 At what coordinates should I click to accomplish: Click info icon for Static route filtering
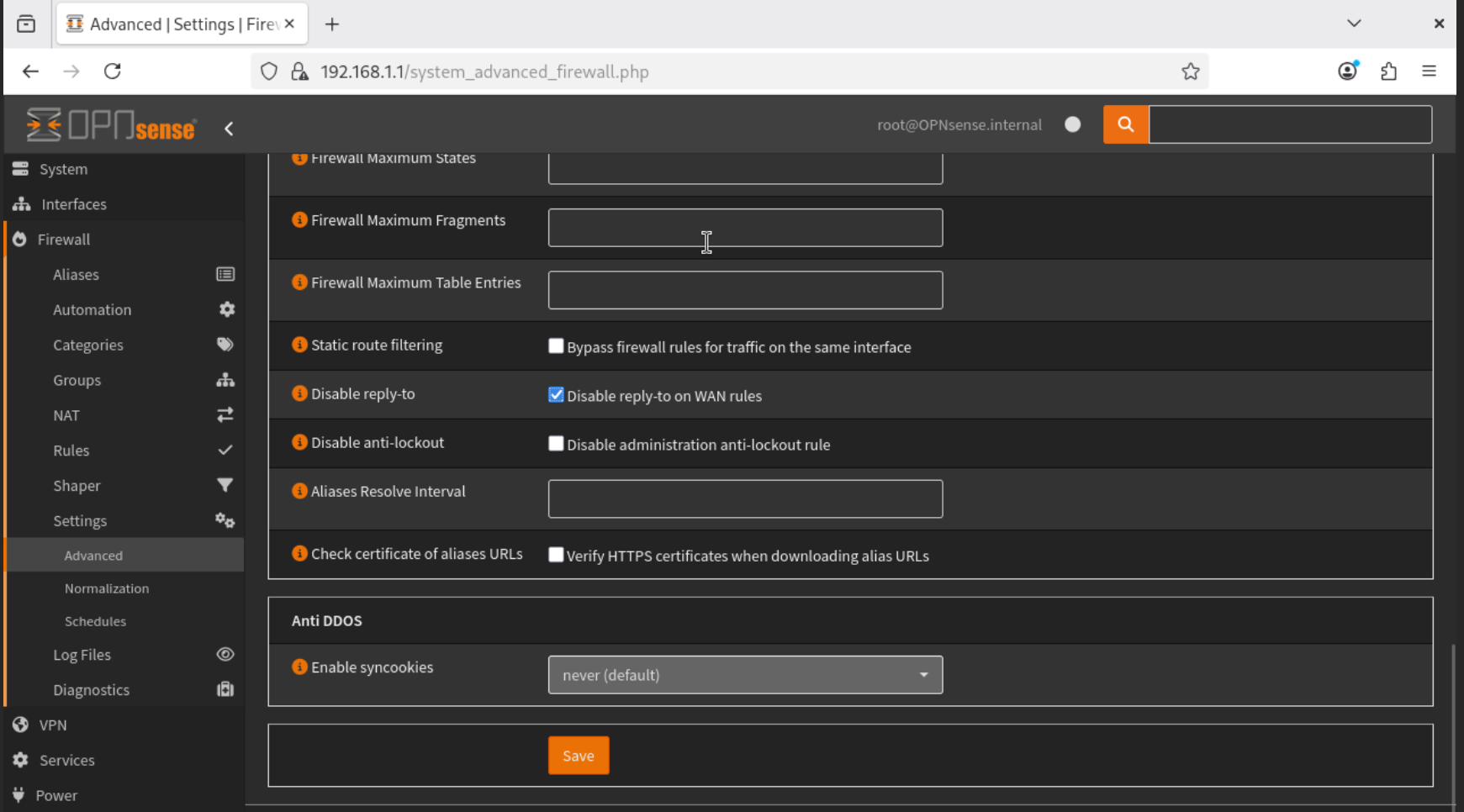point(299,345)
